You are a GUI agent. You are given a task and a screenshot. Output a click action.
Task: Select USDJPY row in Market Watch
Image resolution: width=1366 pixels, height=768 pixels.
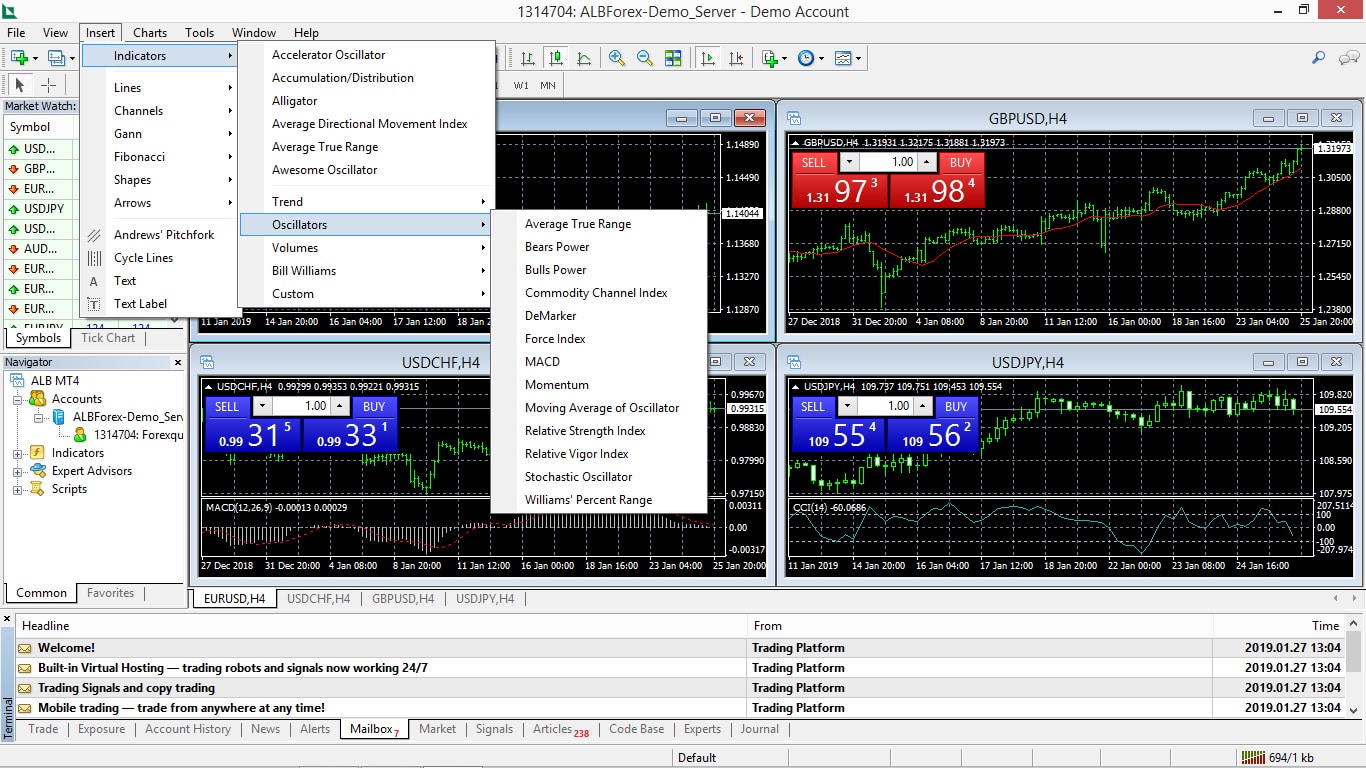click(41, 209)
